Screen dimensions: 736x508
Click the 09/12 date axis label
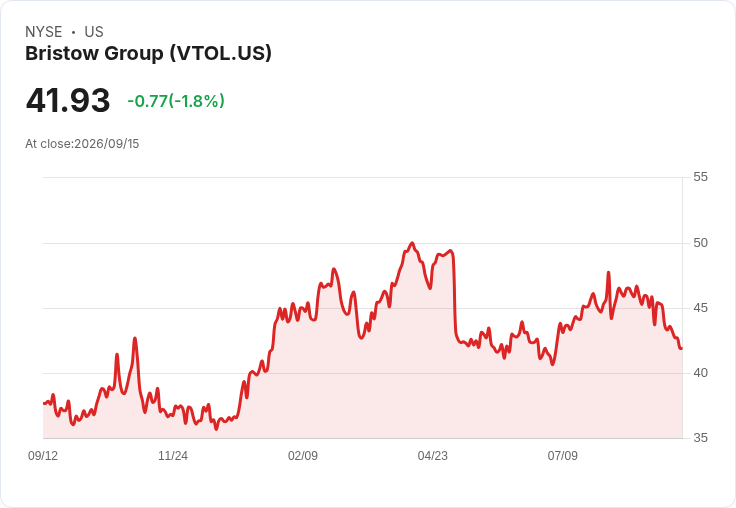click(x=43, y=455)
